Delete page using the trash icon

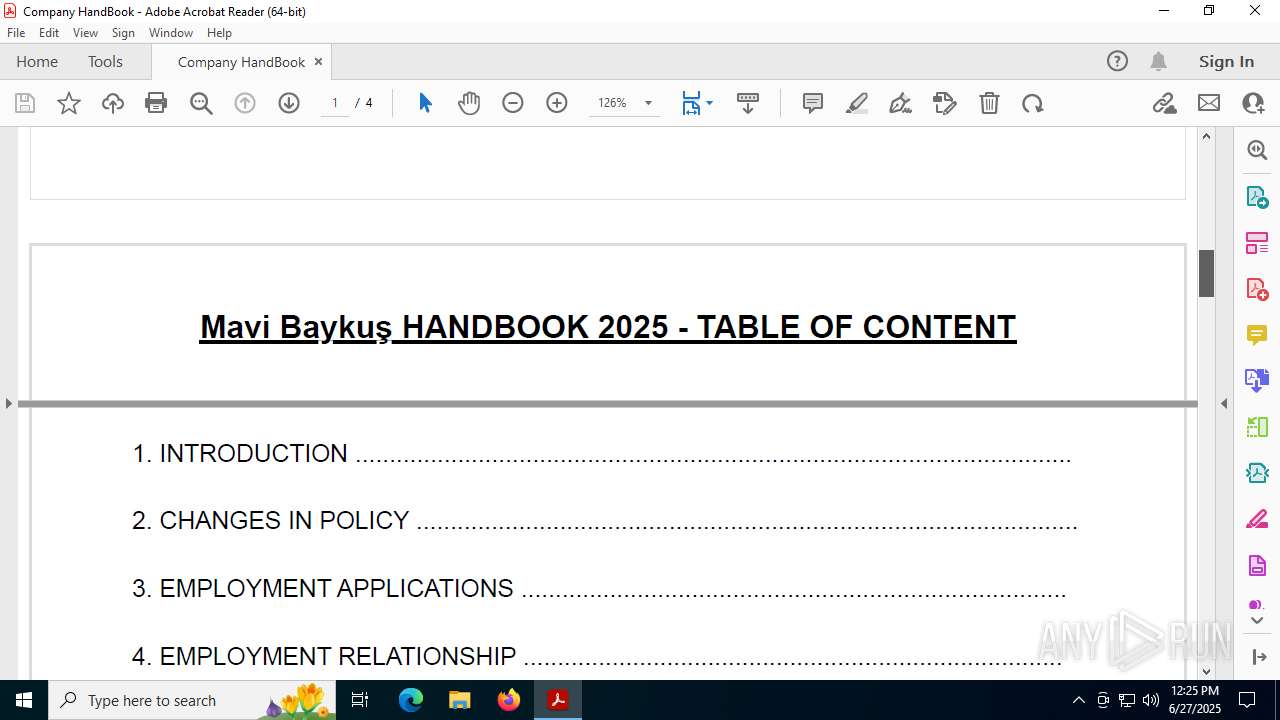tap(989, 103)
